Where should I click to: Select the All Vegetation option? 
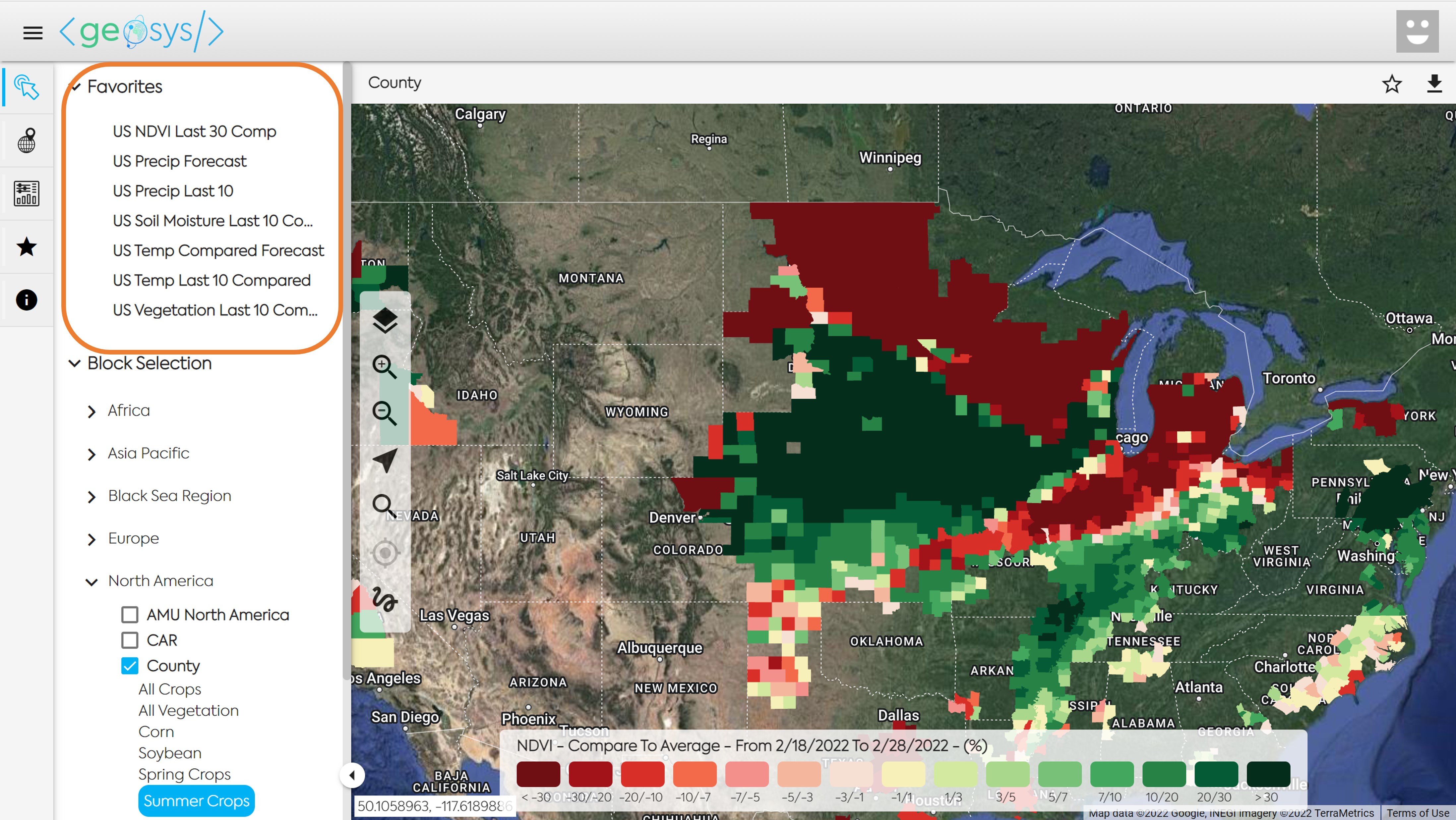click(188, 710)
